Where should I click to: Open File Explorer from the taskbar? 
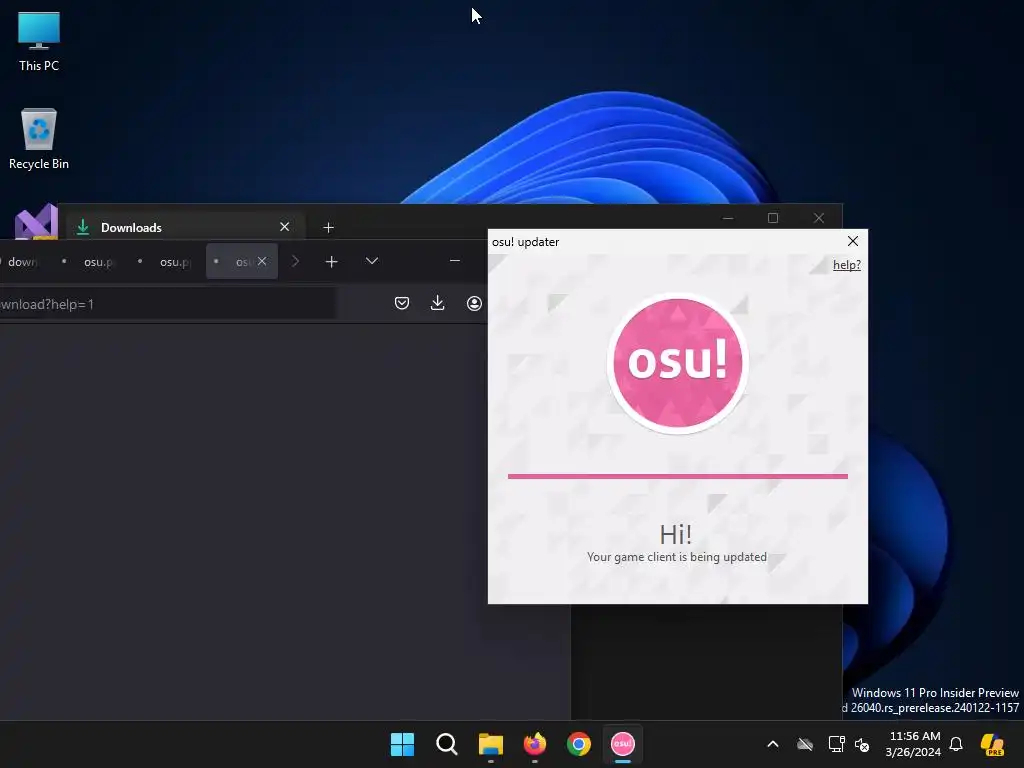tap(490, 744)
